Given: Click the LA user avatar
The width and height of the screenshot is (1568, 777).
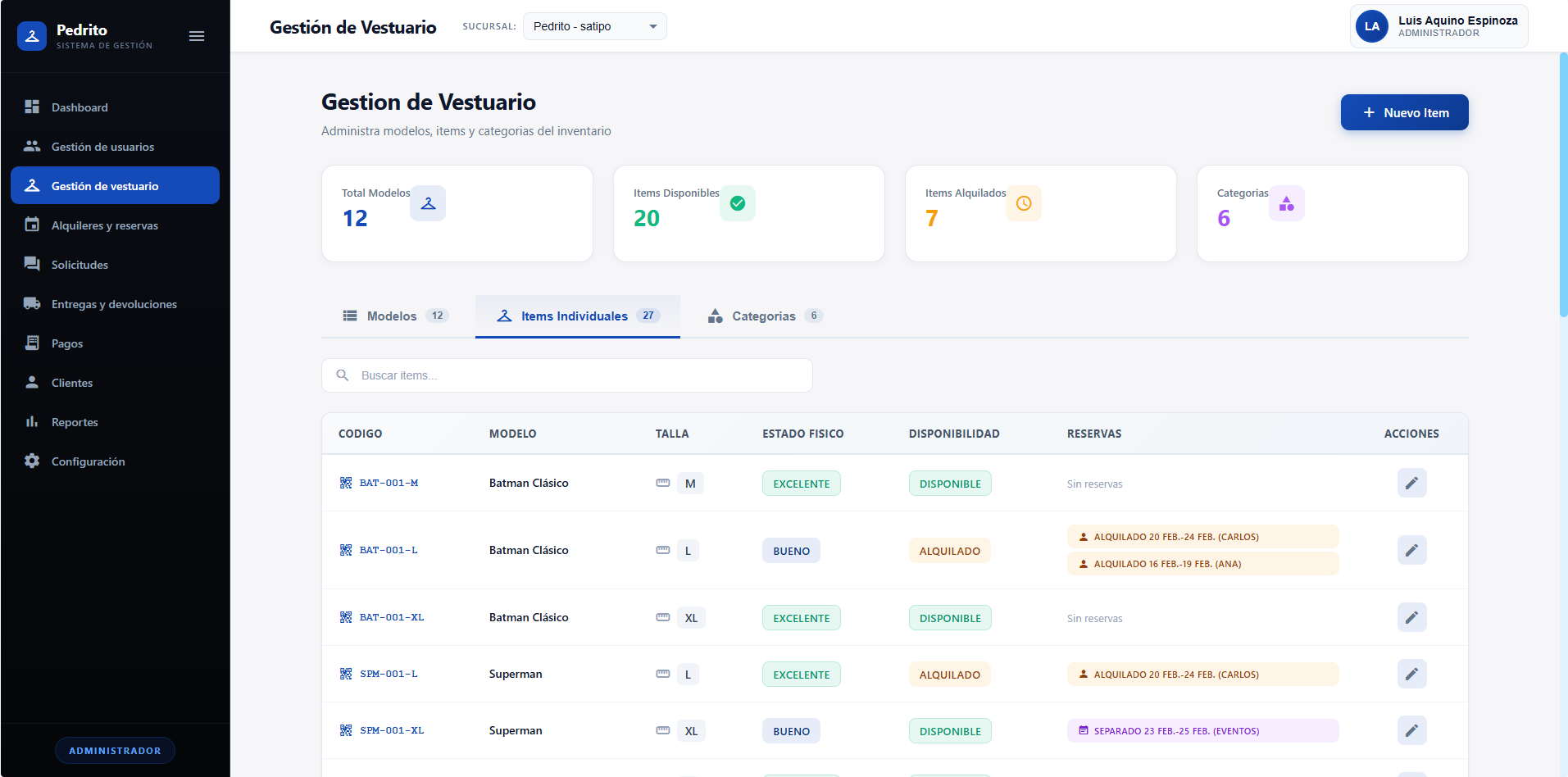Looking at the screenshot, I should pyautogui.click(x=1372, y=26).
